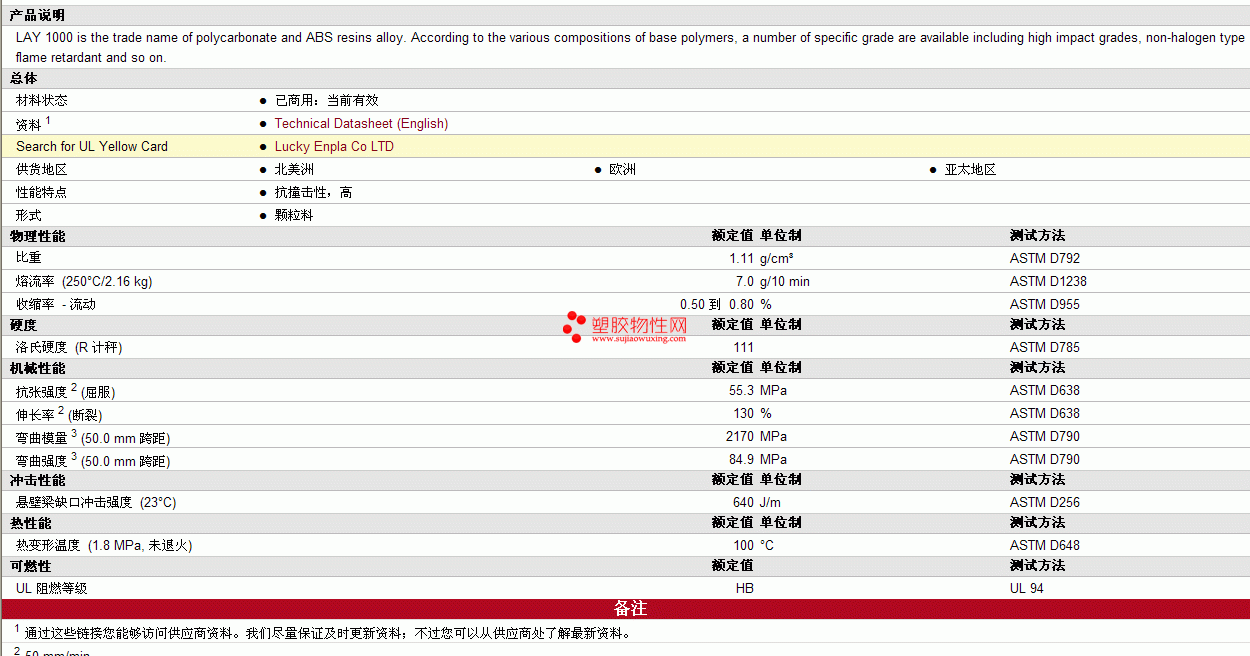Click ASTM D638 in the 伸长率 row
The image size is (1250, 656).
(1045, 414)
